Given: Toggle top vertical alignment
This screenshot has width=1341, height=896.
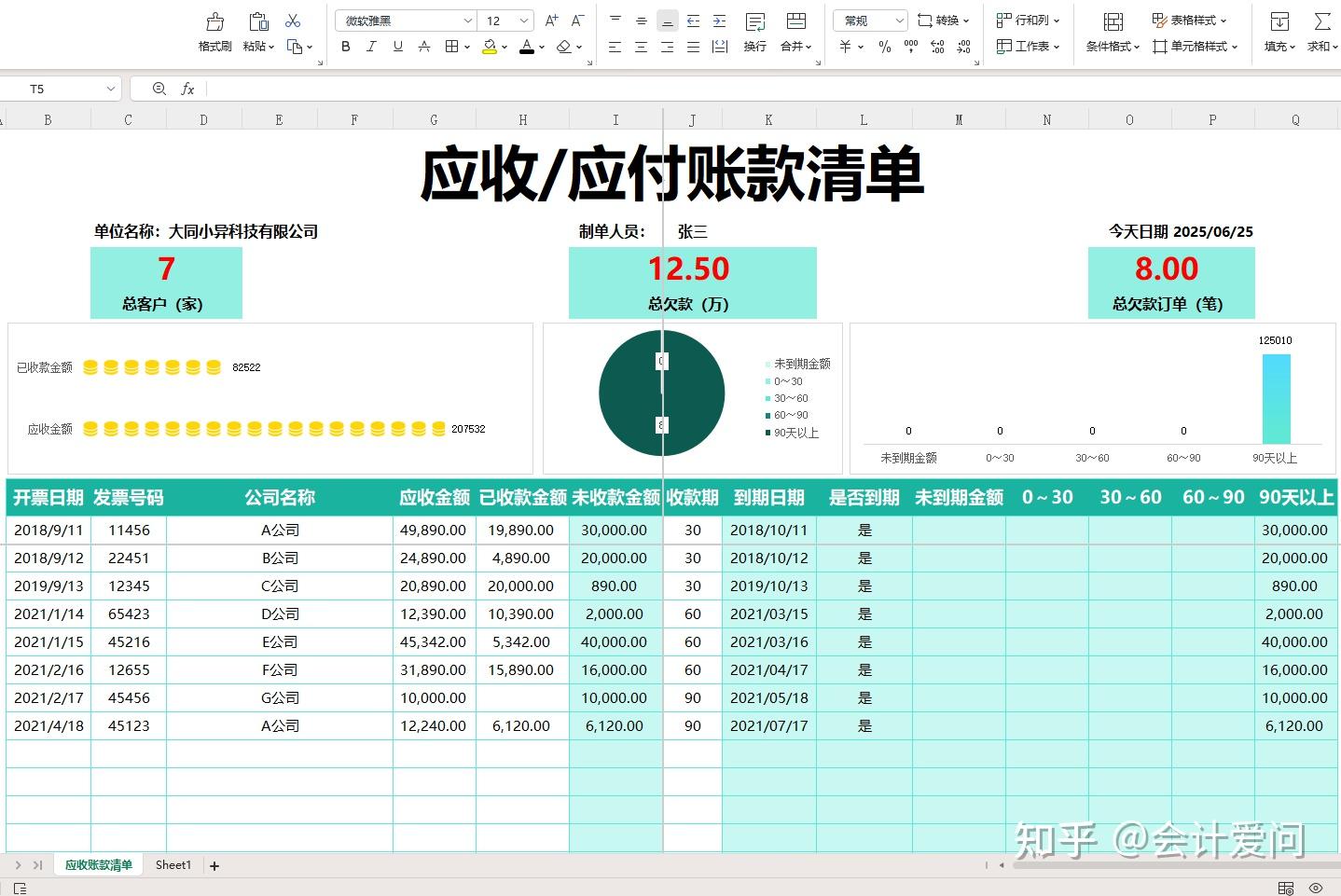Looking at the screenshot, I should click(x=615, y=21).
